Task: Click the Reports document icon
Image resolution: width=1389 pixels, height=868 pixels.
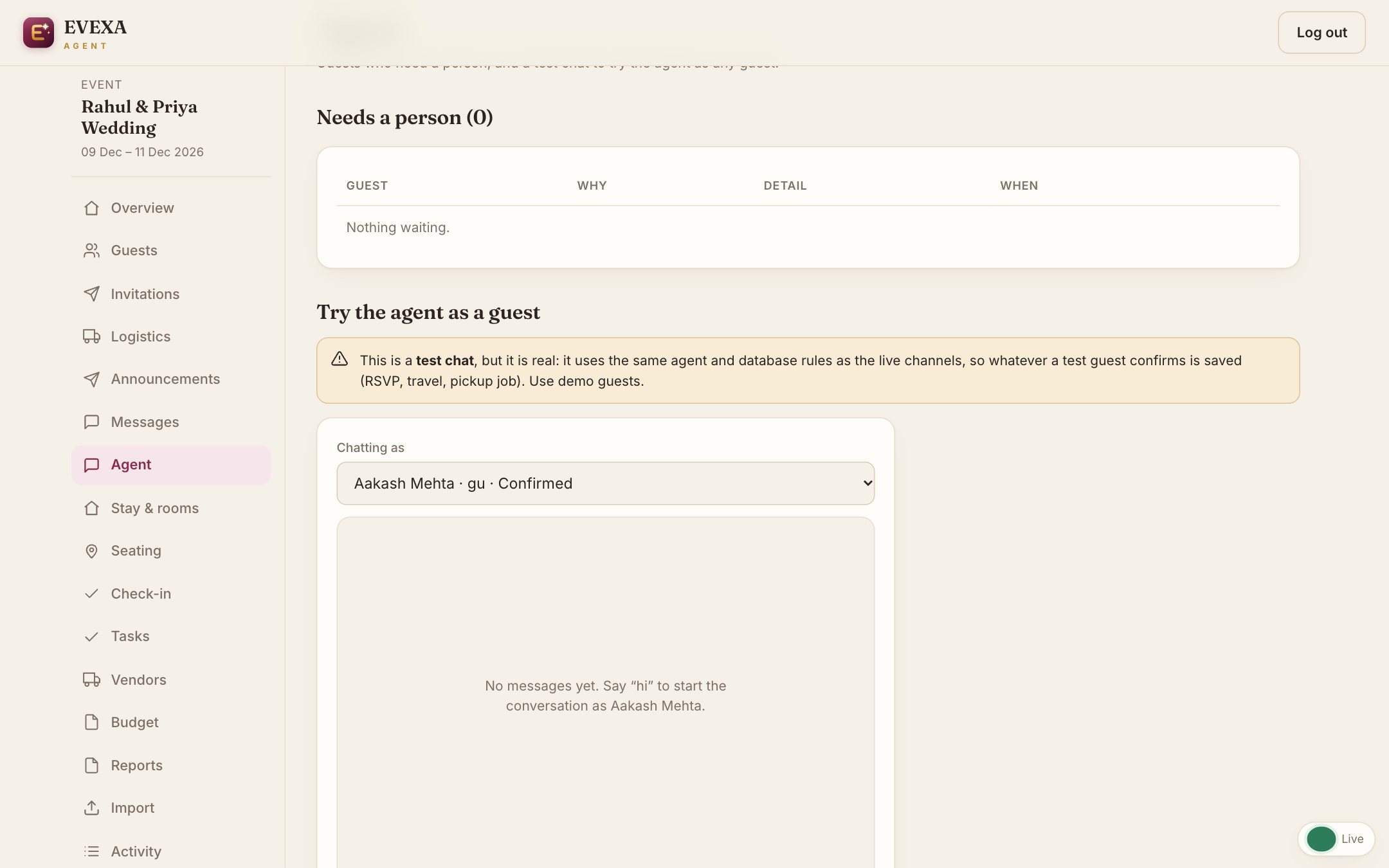Action: [91, 765]
